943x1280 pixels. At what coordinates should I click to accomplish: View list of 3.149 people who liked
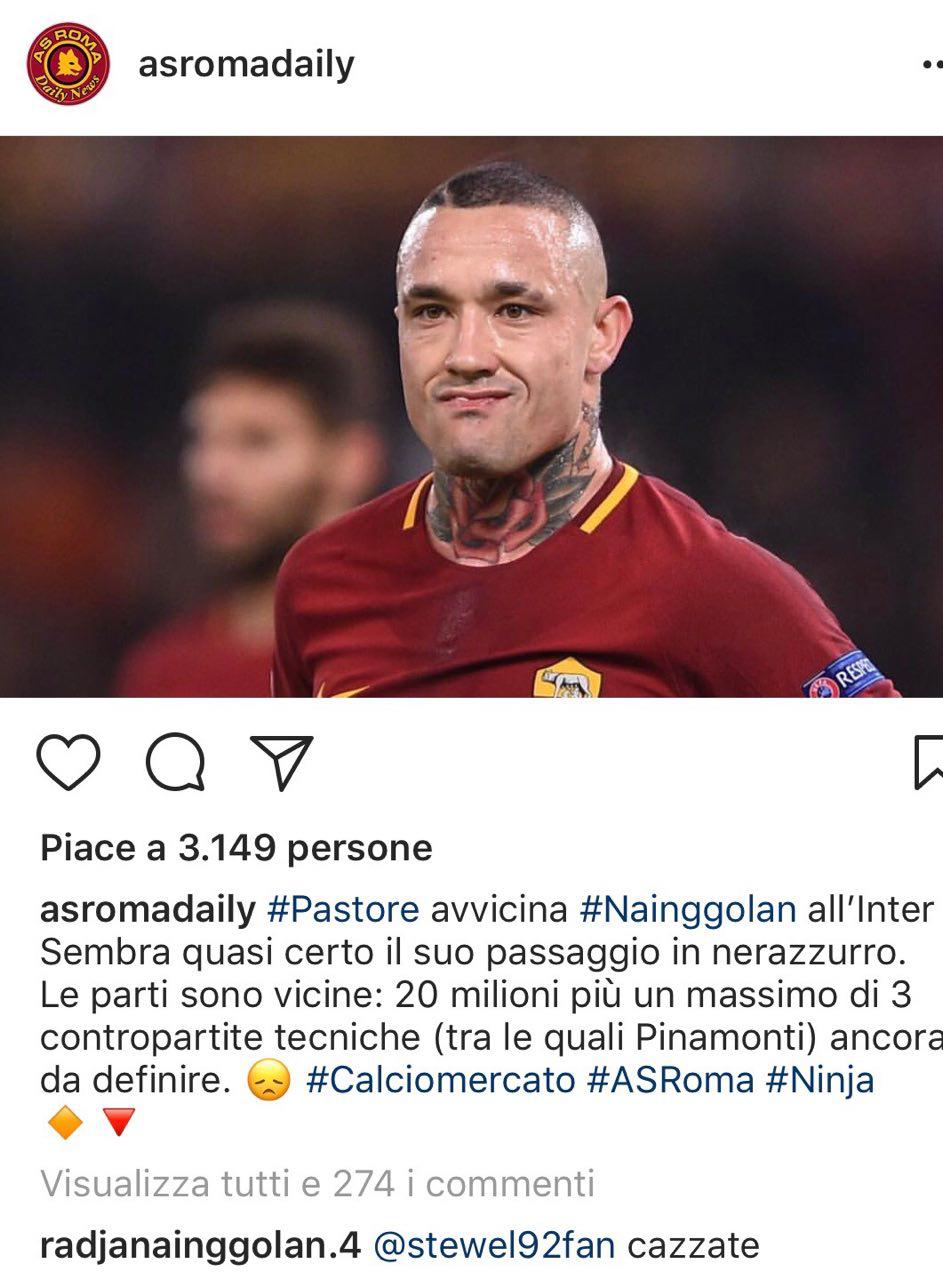[236, 848]
